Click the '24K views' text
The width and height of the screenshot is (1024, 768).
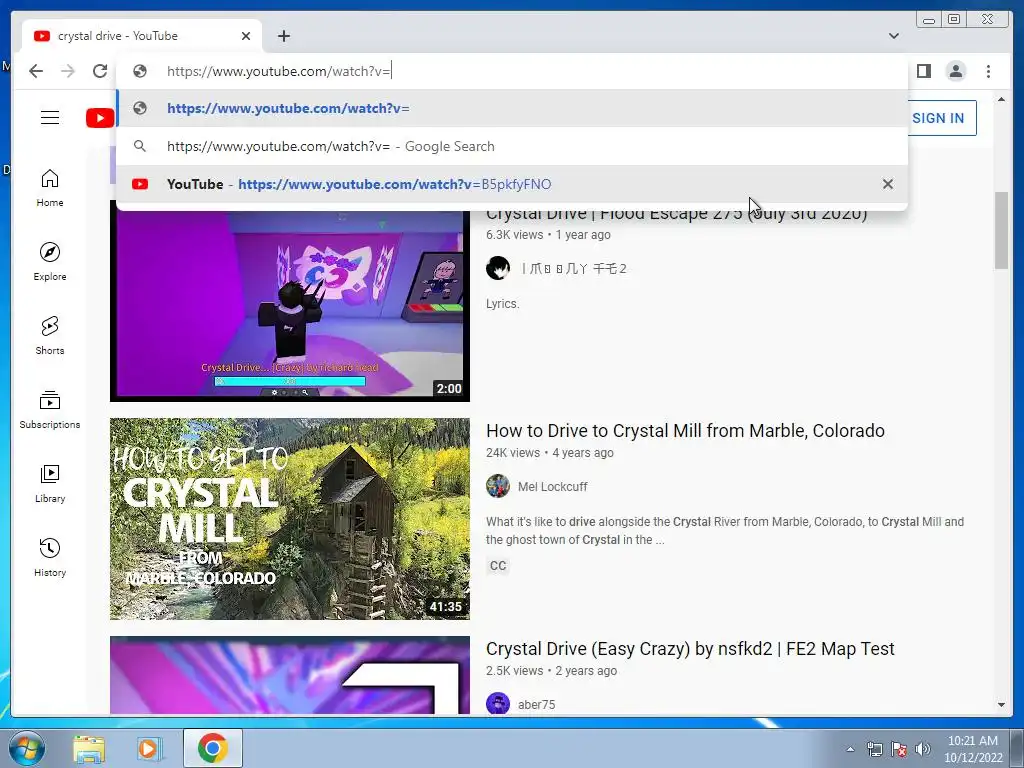(513, 453)
